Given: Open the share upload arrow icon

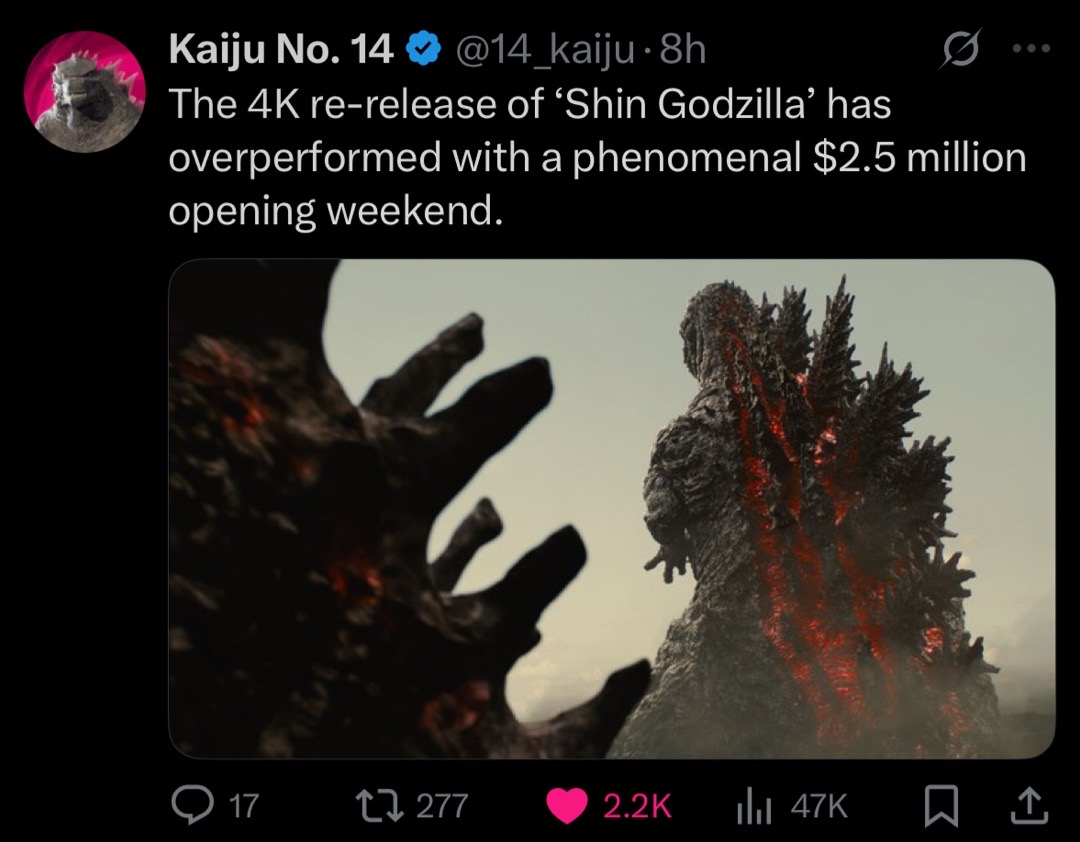Looking at the screenshot, I should (x=1029, y=806).
